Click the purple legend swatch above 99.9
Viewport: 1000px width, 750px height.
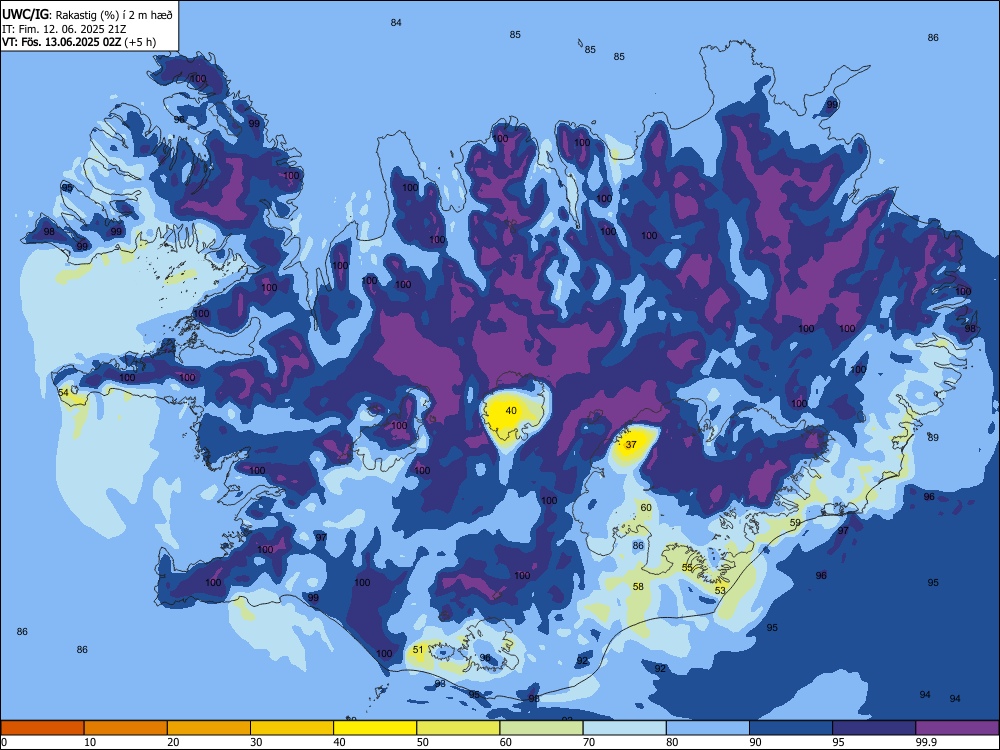tap(957, 728)
